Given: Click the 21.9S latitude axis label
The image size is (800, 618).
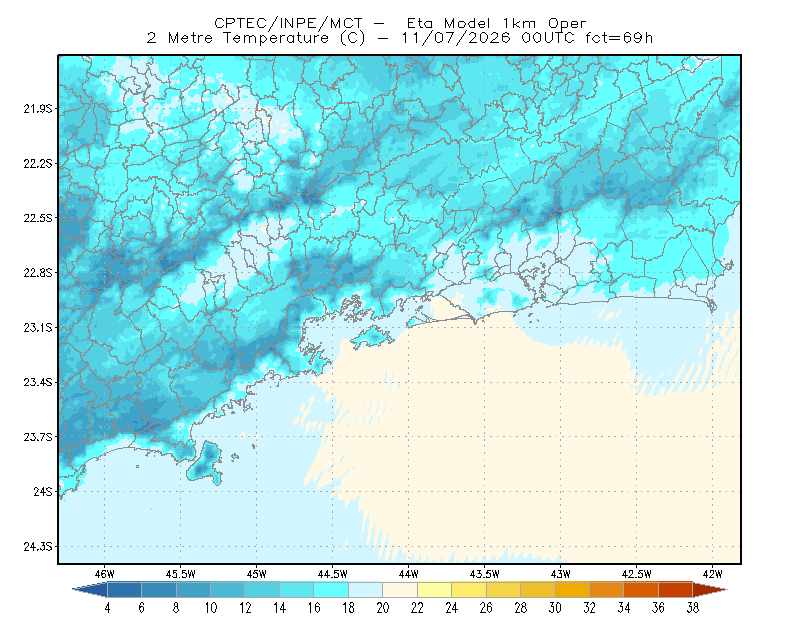Looking at the screenshot, I should (x=38, y=109).
